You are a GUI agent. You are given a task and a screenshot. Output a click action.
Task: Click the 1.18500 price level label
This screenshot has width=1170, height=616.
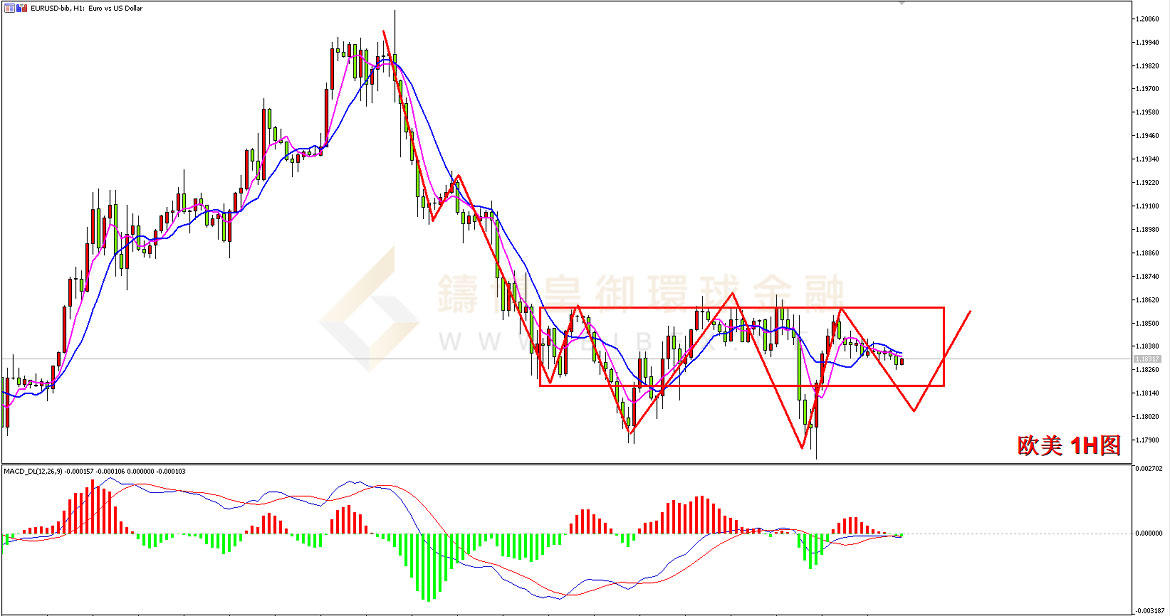pyautogui.click(x=1147, y=323)
